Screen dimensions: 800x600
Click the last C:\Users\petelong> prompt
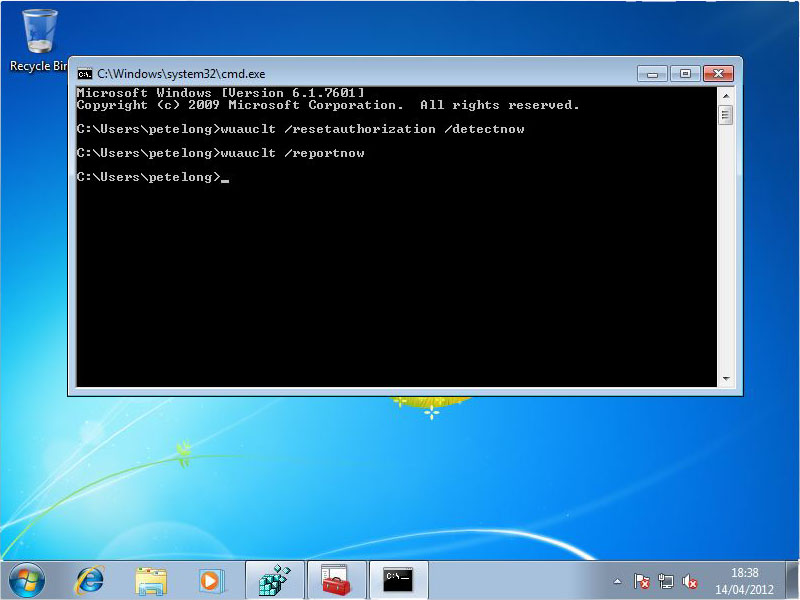tap(148, 177)
